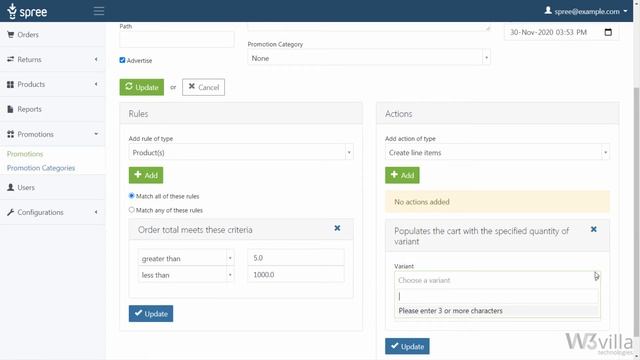Open the Add rule of type dropdown
The image size is (640, 360).
241,152
